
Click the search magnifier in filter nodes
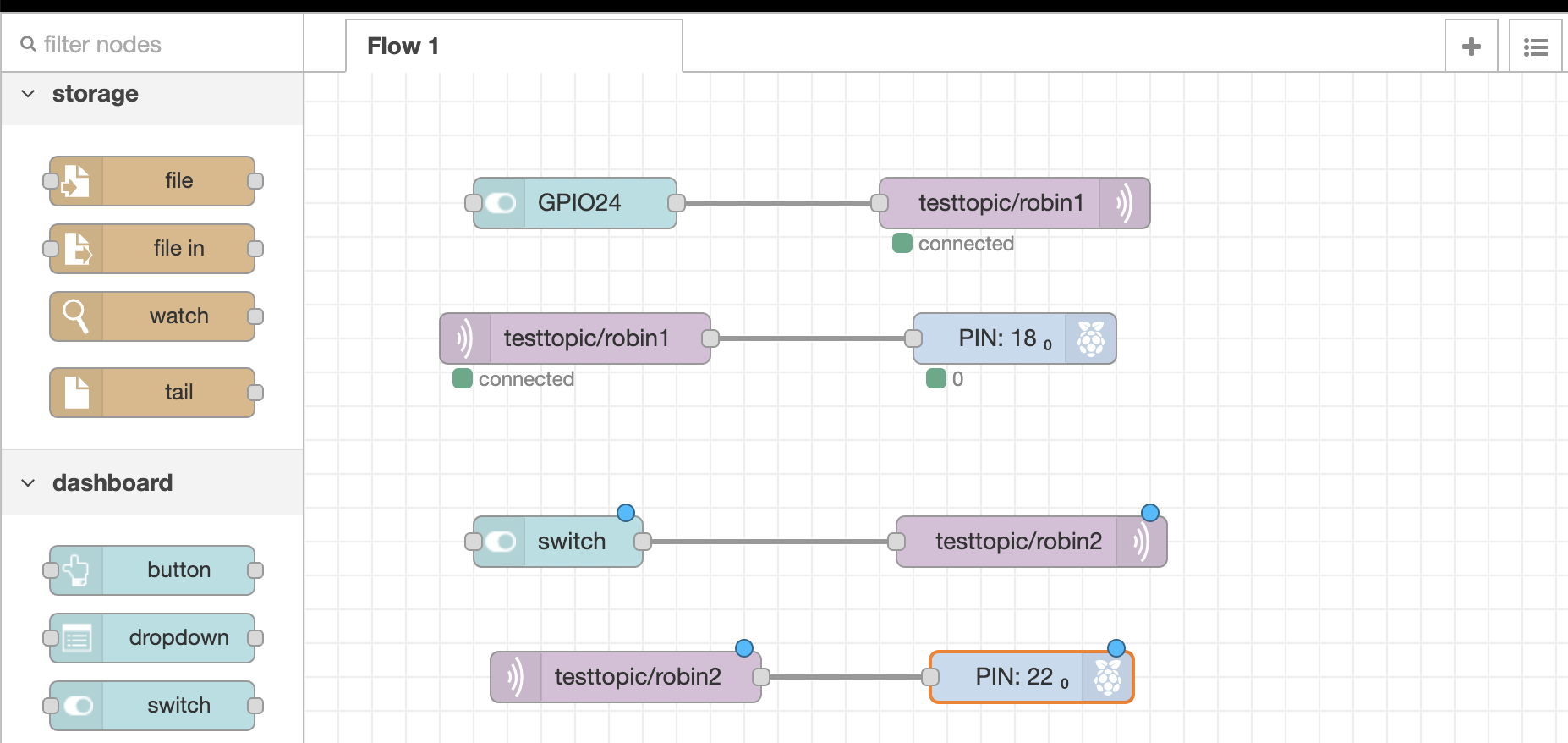28,44
